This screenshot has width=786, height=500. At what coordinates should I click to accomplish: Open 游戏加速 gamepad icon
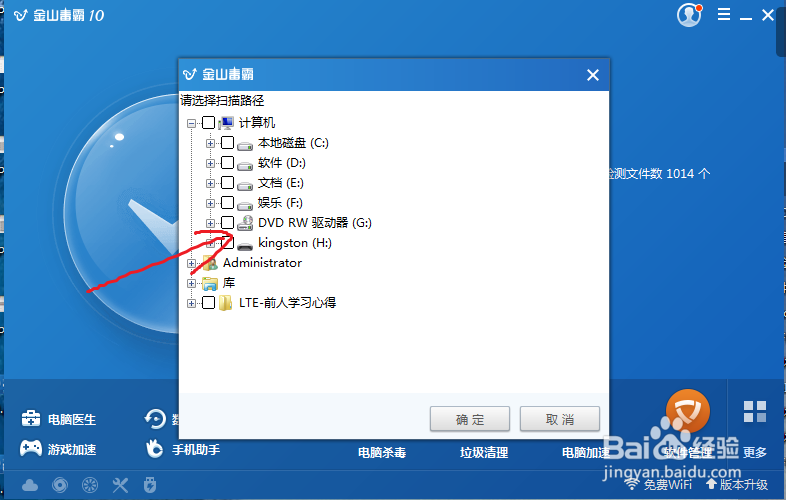[31, 448]
